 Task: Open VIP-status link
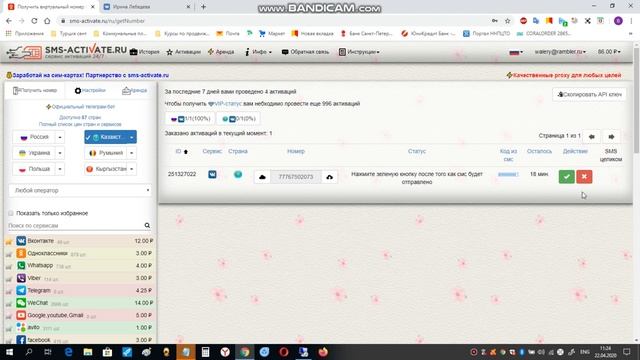pyautogui.click(x=225, y=104)
